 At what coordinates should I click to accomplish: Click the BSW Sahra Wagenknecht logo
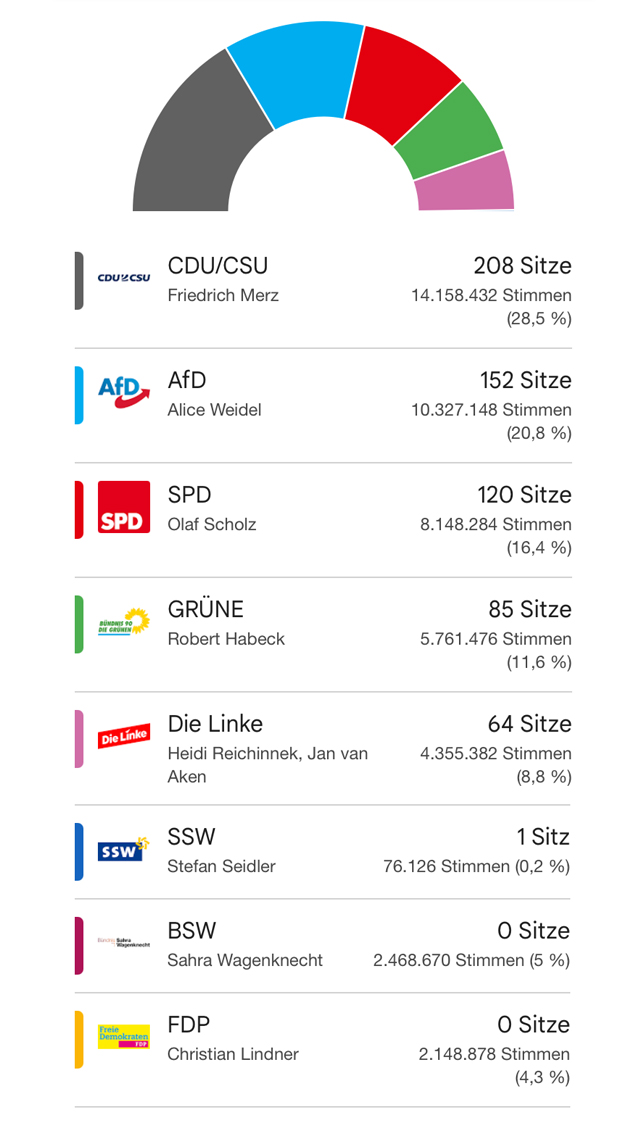point(123,944)
